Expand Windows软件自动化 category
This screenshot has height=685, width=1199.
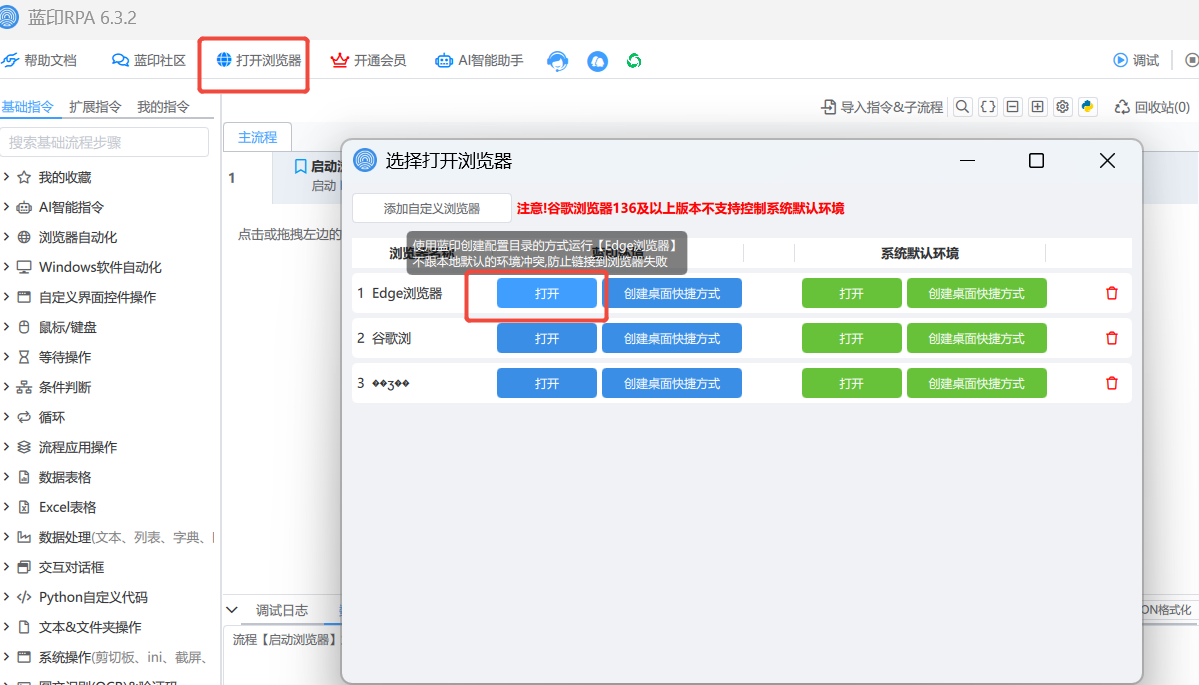tap(6, 267)
